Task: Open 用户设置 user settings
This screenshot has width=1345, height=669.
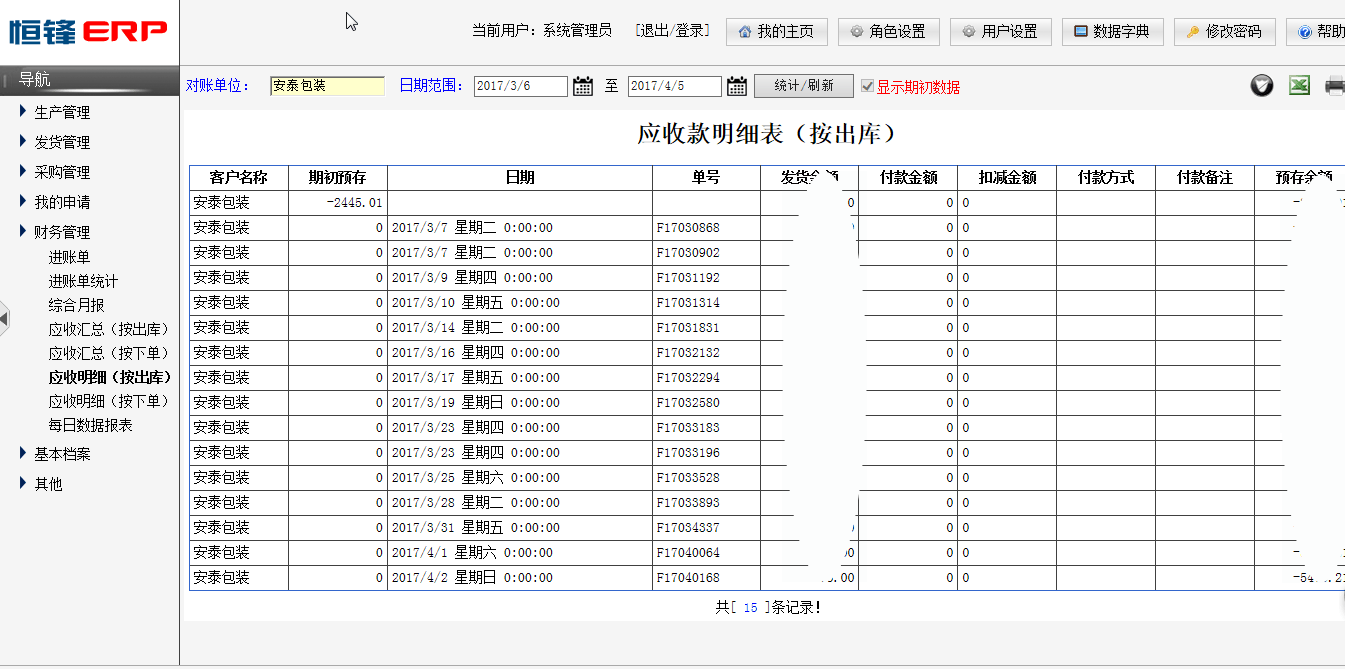Action: (x=1000, y=32)
